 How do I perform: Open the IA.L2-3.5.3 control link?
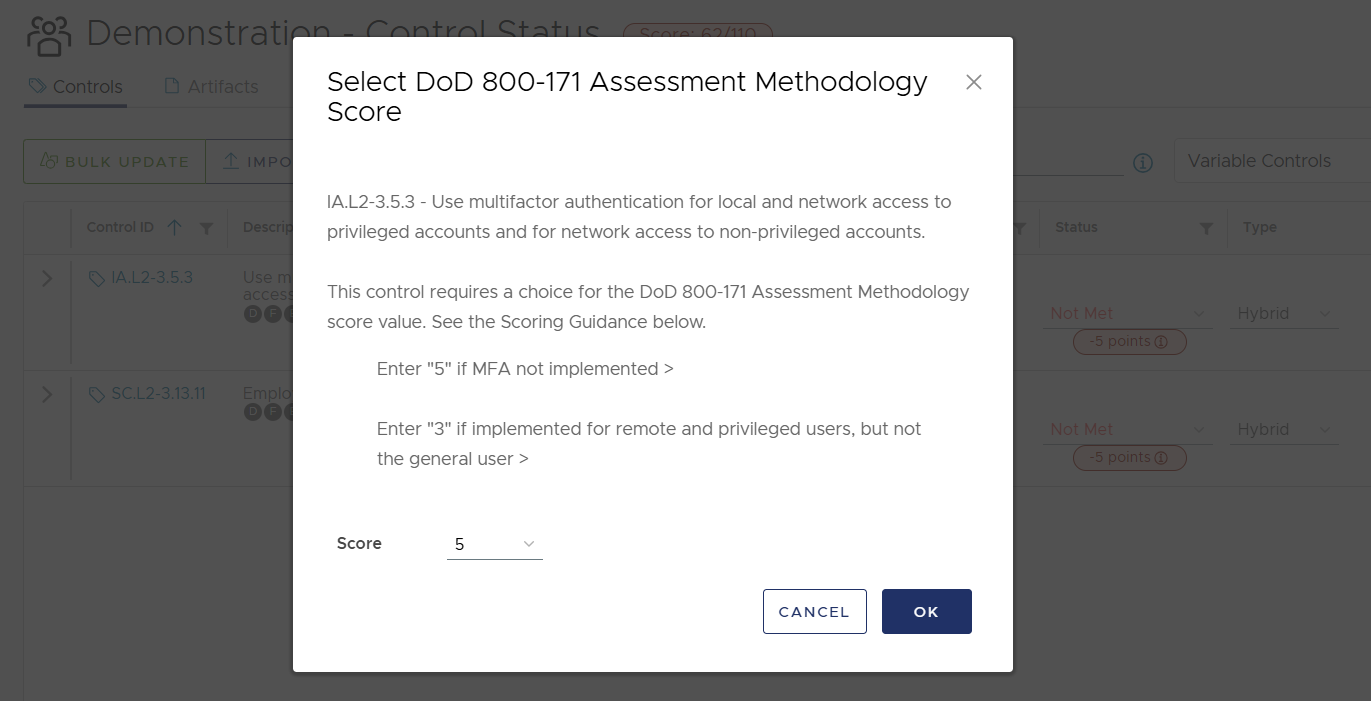point(151,278)
